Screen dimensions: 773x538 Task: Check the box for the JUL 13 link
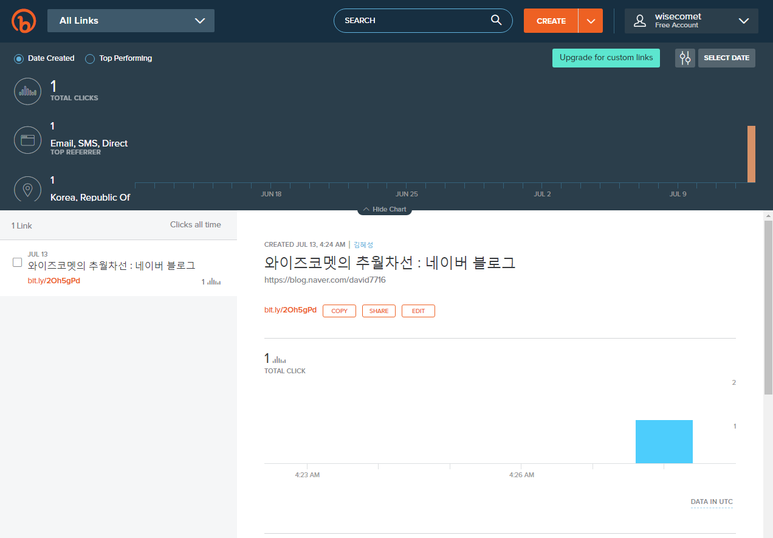click(17, 262)
